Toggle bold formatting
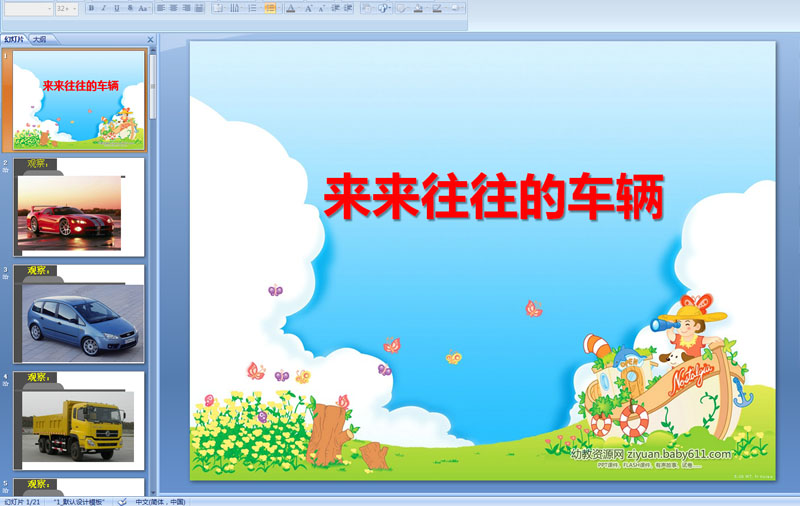This screenshot has width=800, height=506. click(91, 8)
